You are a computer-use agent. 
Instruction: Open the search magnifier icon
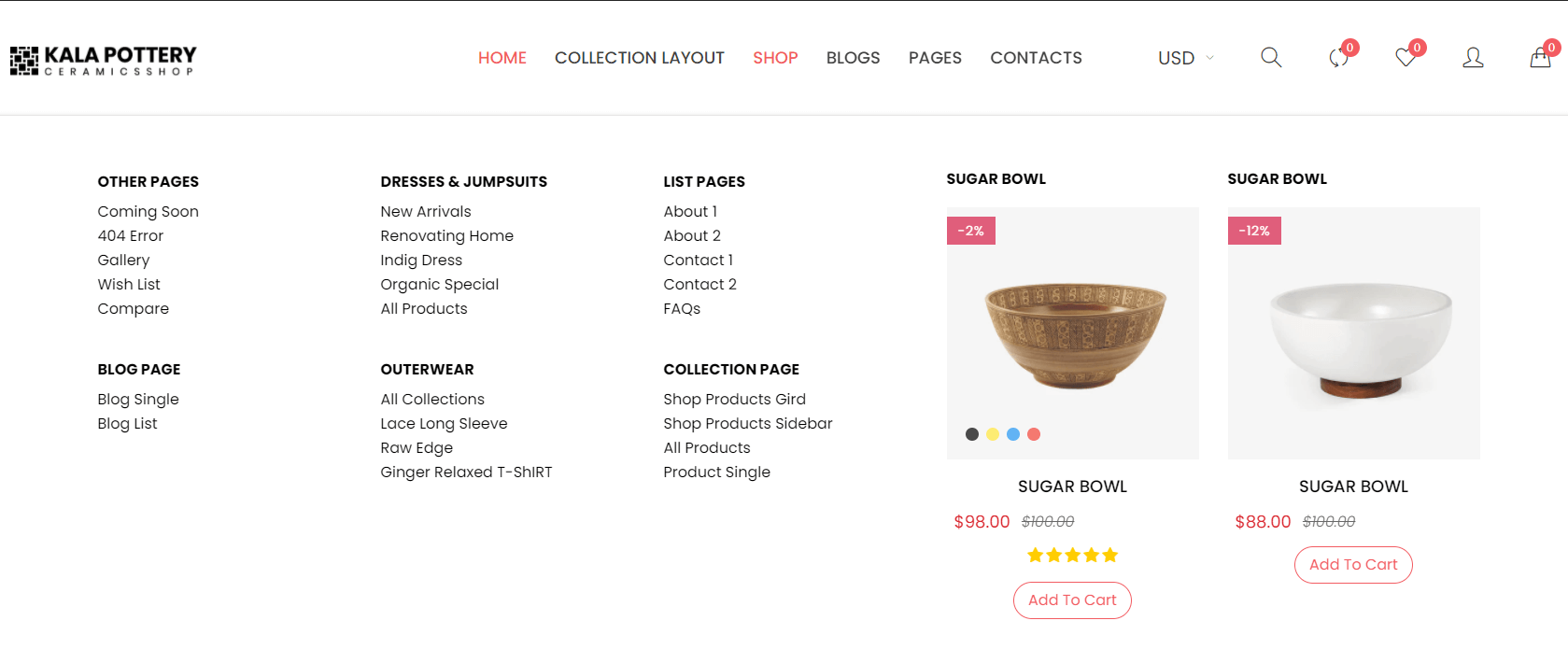tap(1271, 58)
